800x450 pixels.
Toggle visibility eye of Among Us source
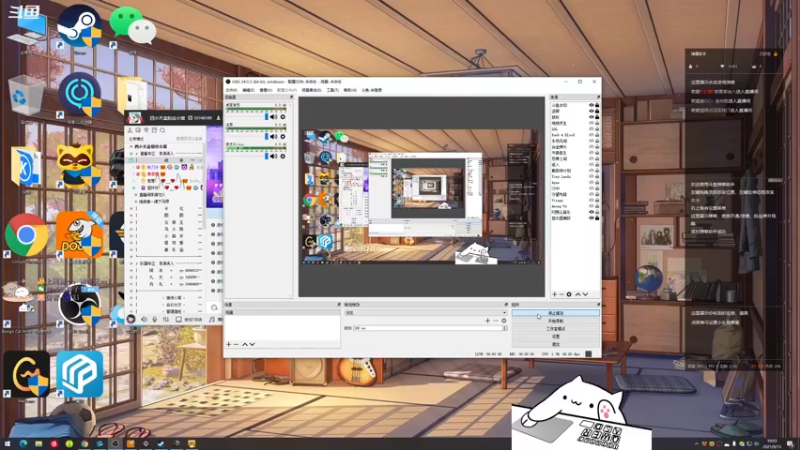tap(591, 206)
